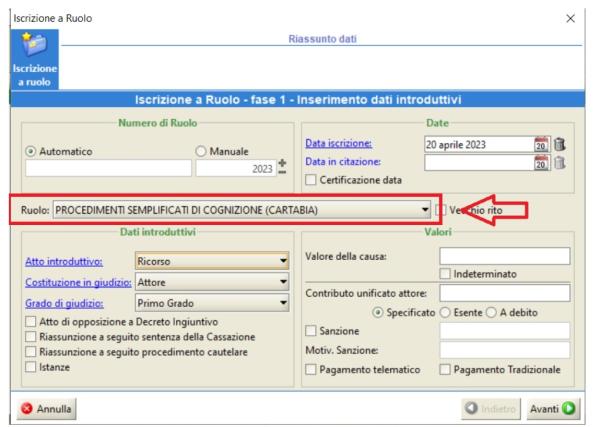Open Grado di giudizio dropdown showing Primo Grado
600x427 pixels.
[212, 303]
